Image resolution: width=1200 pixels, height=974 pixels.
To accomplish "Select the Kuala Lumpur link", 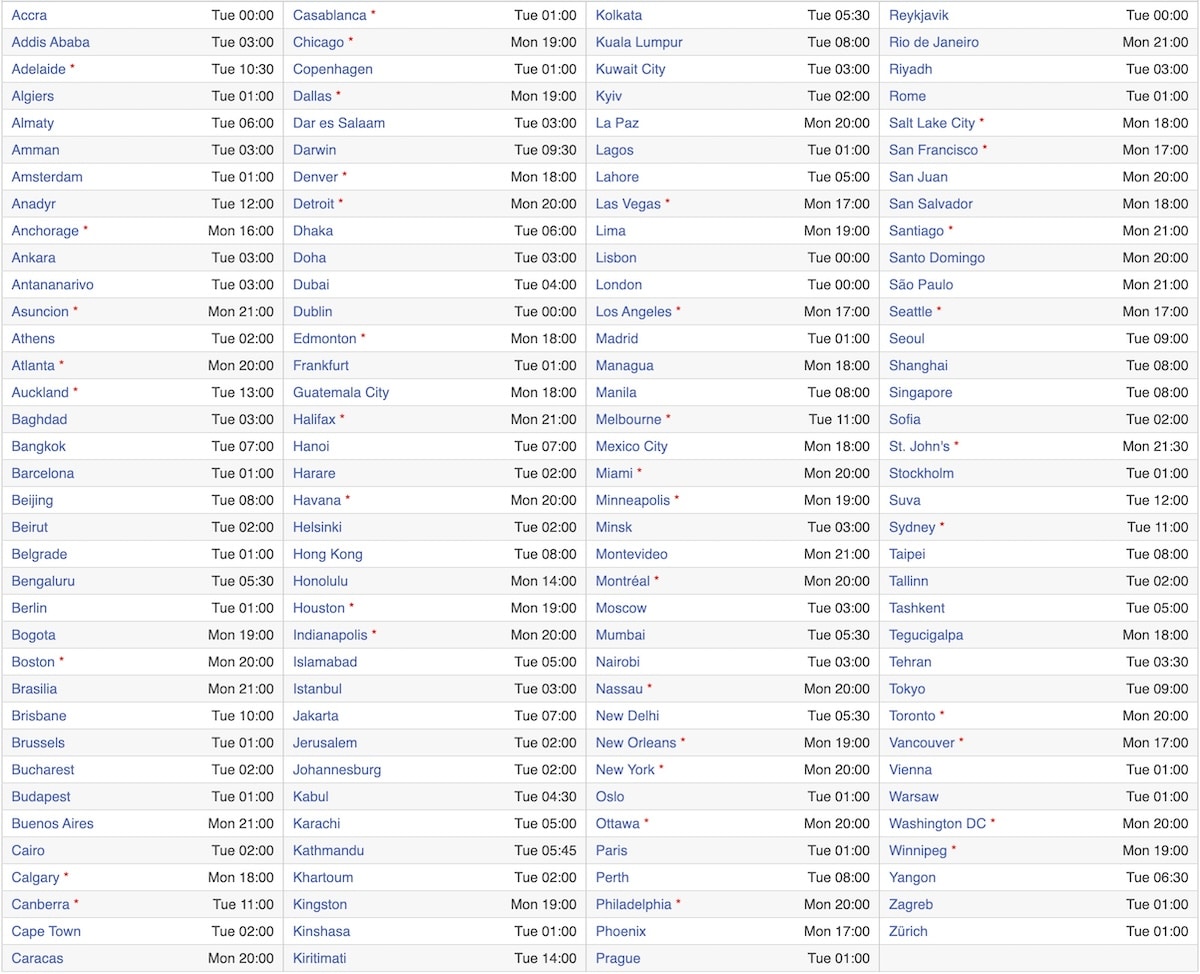I will [x=639, y=42].
